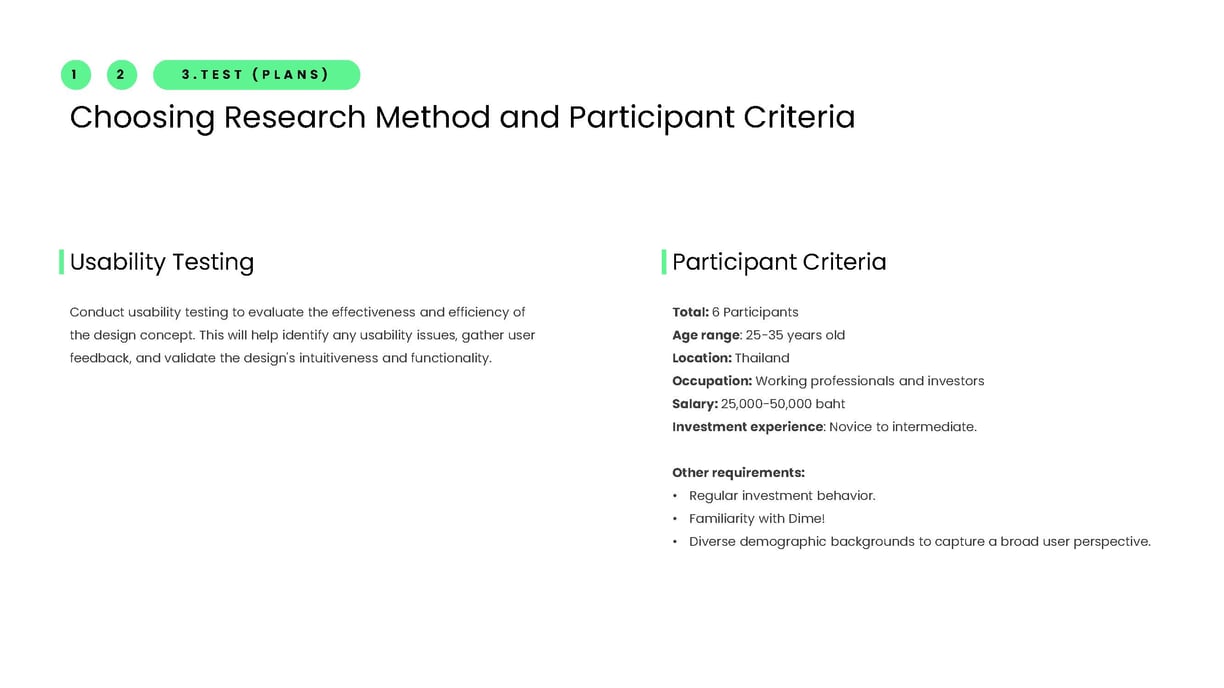Viewport: 1224px width, 688px height.
Task: Select the Occupation line about working professionals
Action: (x=828, y=381)
